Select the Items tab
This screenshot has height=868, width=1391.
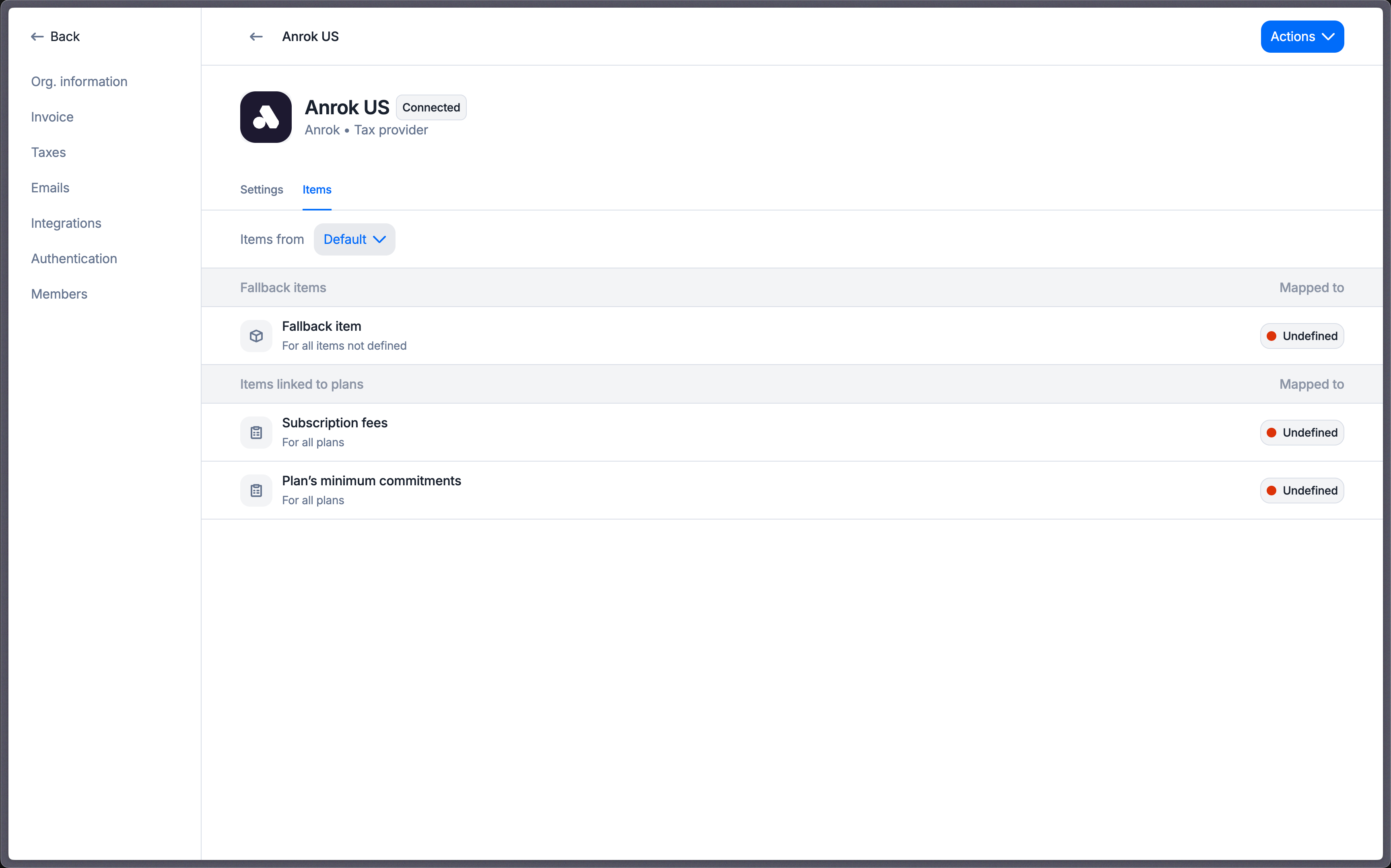317,190
